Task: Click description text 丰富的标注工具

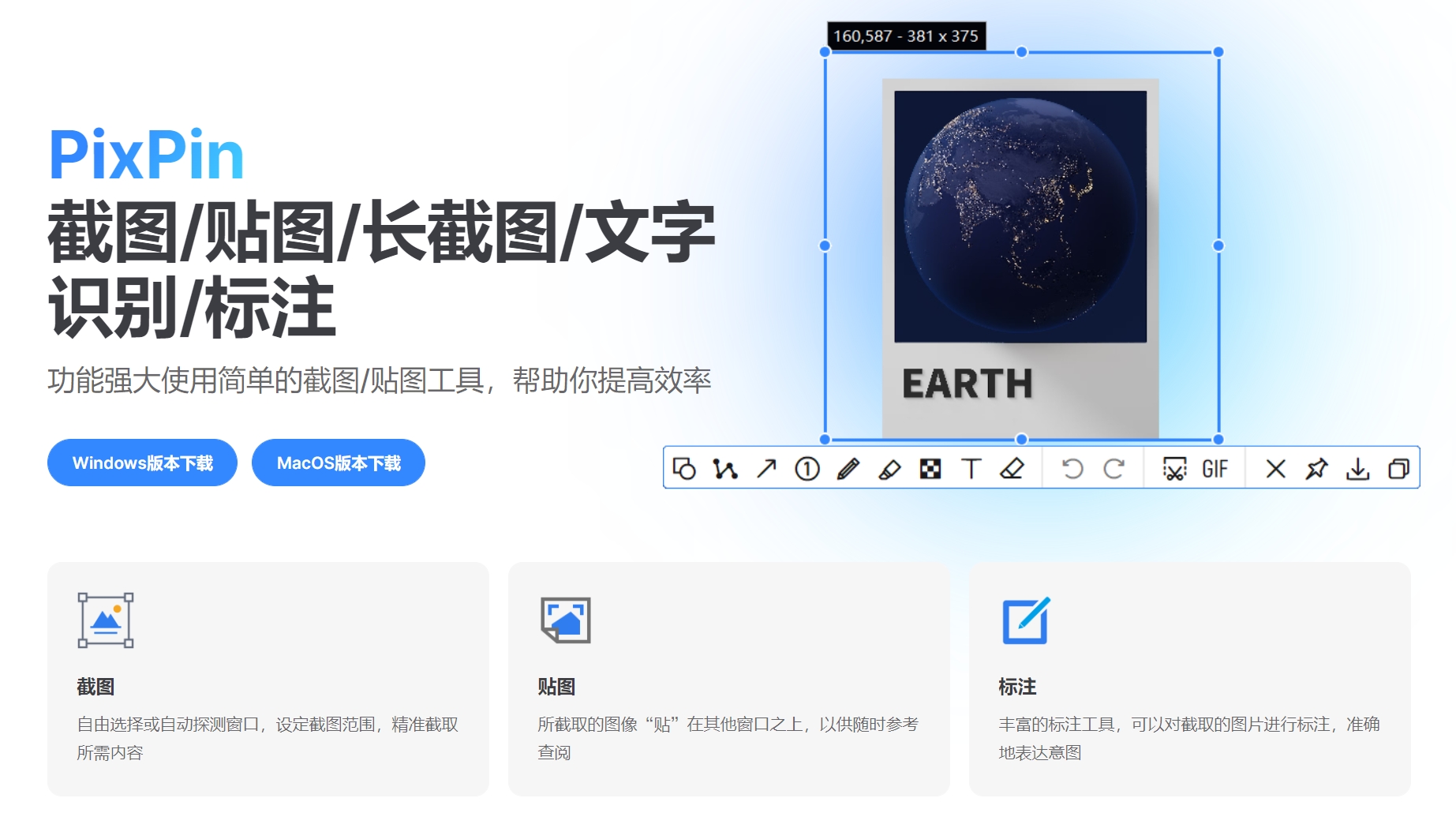Action: tap(1057, 725)
